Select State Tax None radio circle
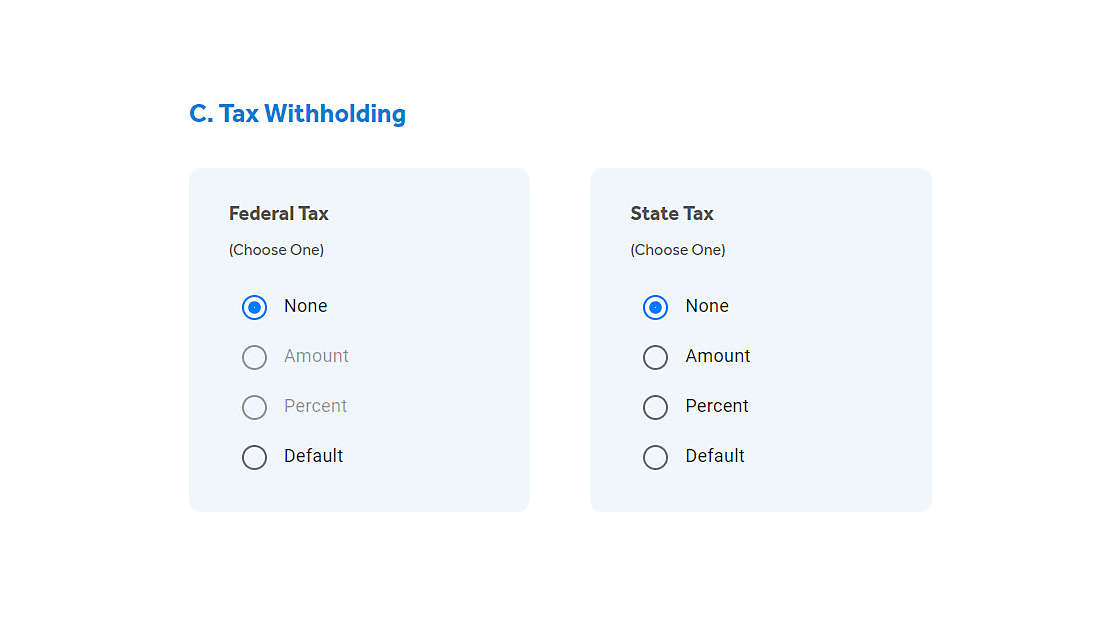This screenshot has height=624, width=1110. pyautogui.click(x=656, y=307)
